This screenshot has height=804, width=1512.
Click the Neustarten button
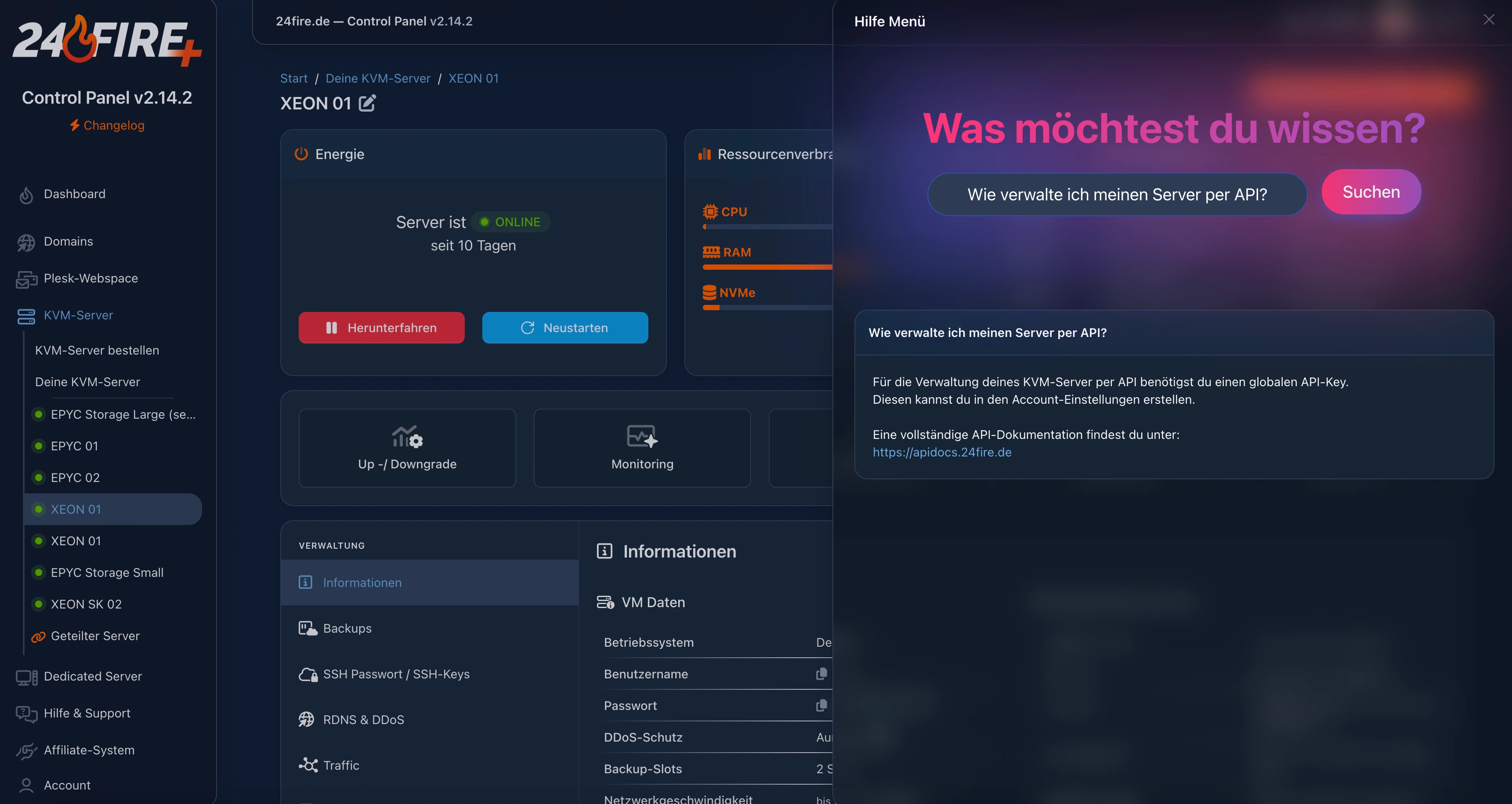coord(565,327)
